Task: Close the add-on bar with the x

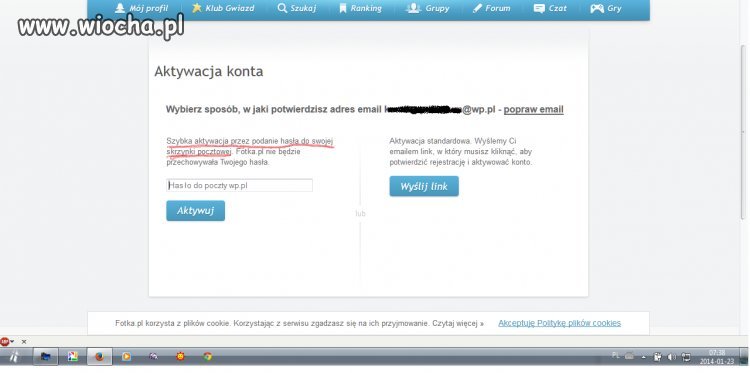Action: [x=23, y=342]
